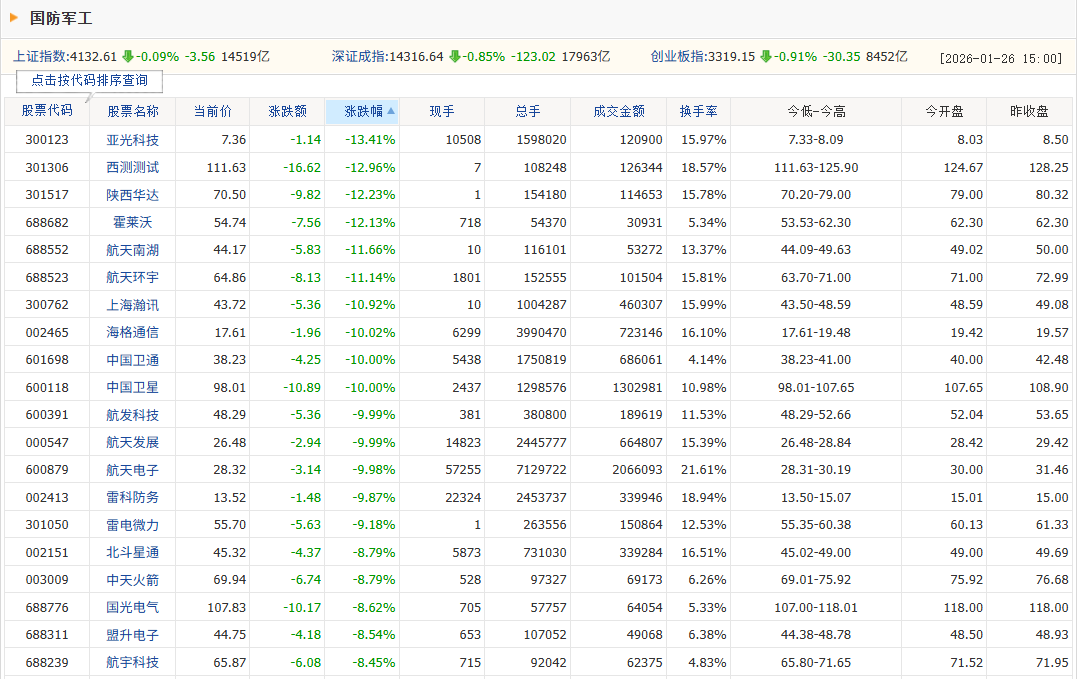Click stock code 688682

47,222
